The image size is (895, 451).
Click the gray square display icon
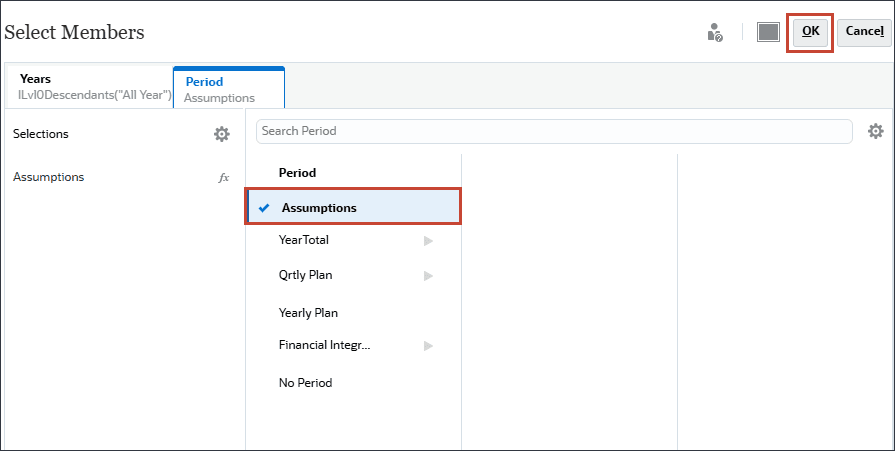(x=768, y=32)
